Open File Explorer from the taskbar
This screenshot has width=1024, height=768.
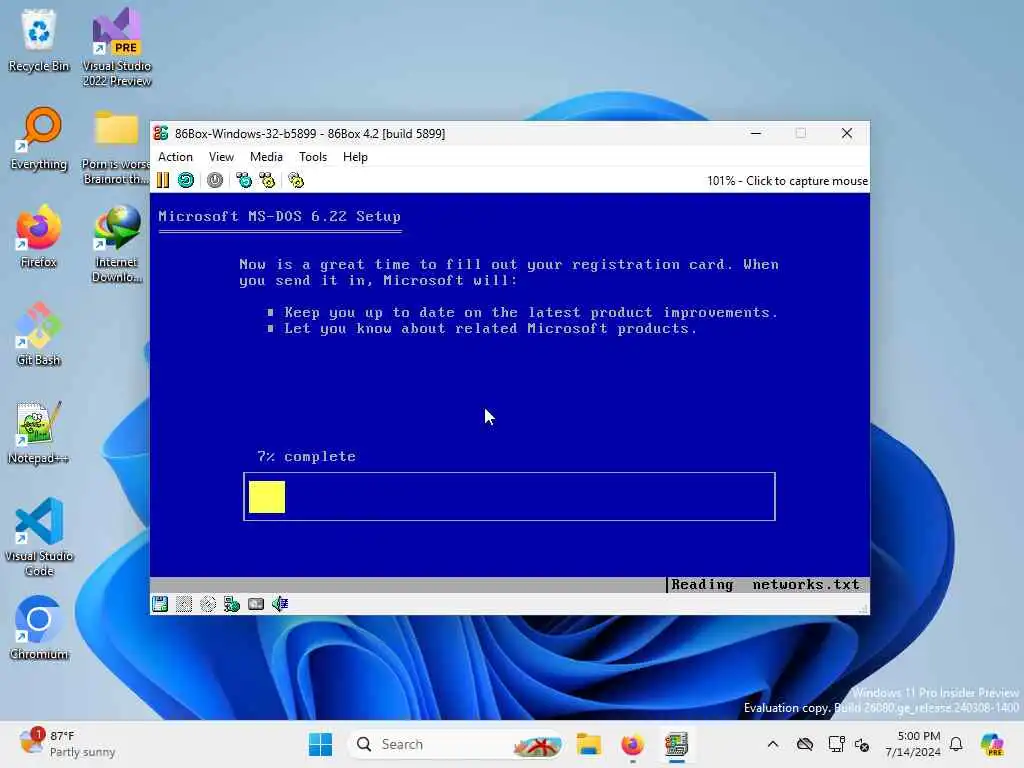(588, 744)
